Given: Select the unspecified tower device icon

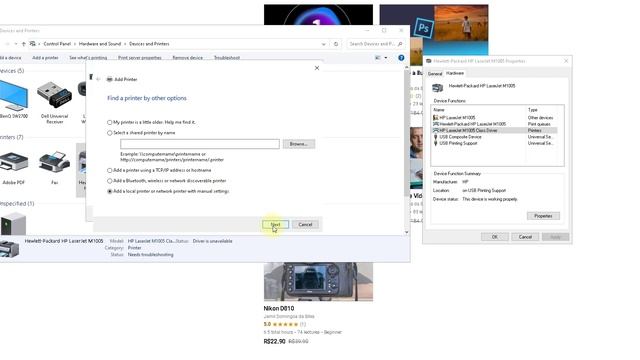Looking at the screenshot, I should pos(13,224).
